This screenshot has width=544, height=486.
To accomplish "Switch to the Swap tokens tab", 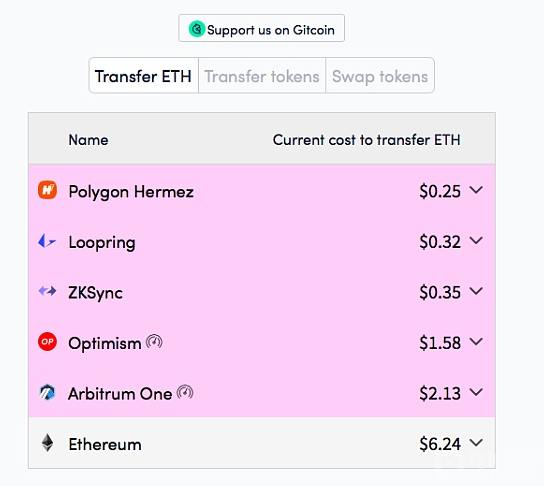I will tap(380, 76).
